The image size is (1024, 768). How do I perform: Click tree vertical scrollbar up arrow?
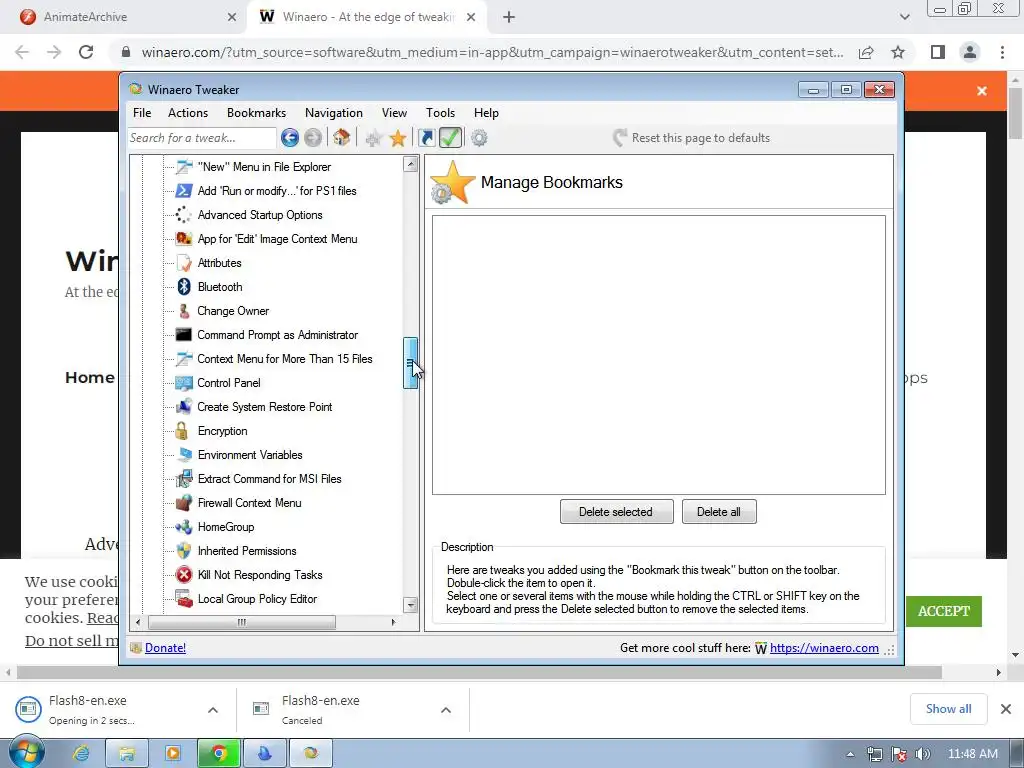coord(411,164)
